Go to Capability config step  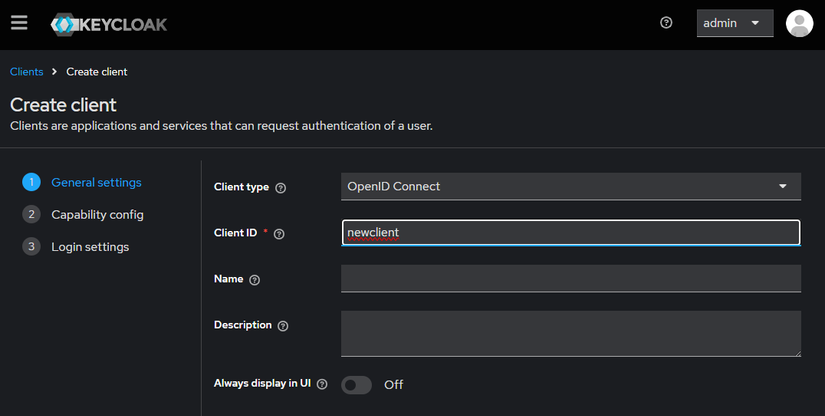click(97, 214)
